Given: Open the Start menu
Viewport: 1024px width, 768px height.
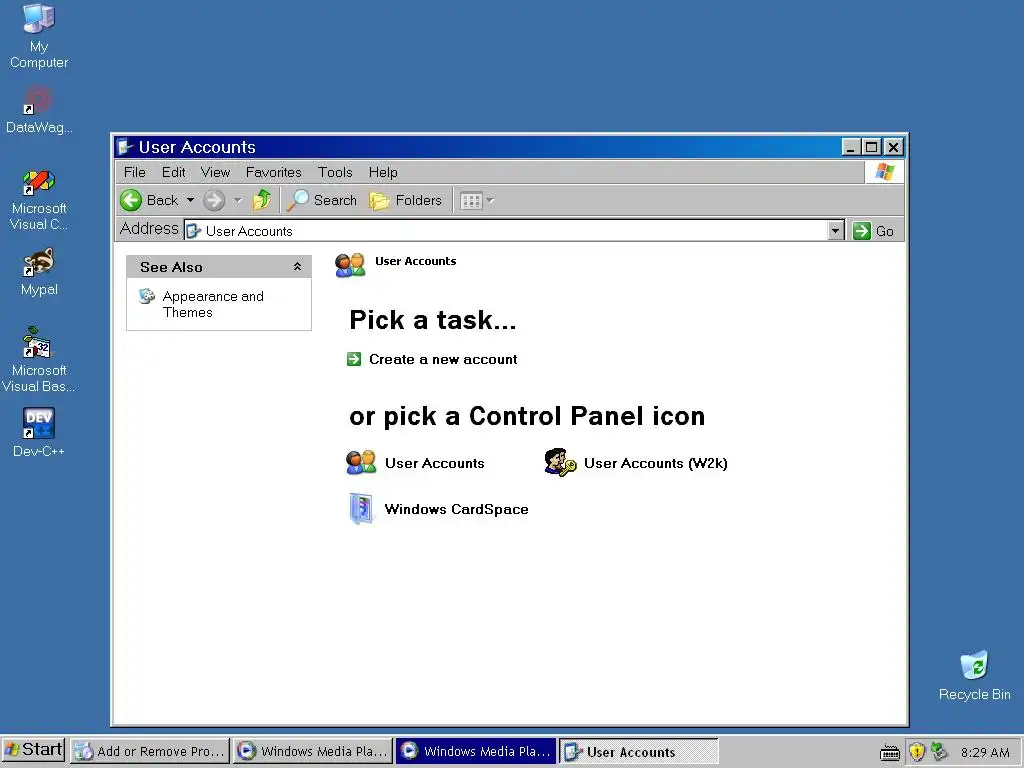Looking at the screenshot, I should click(33, 750).
